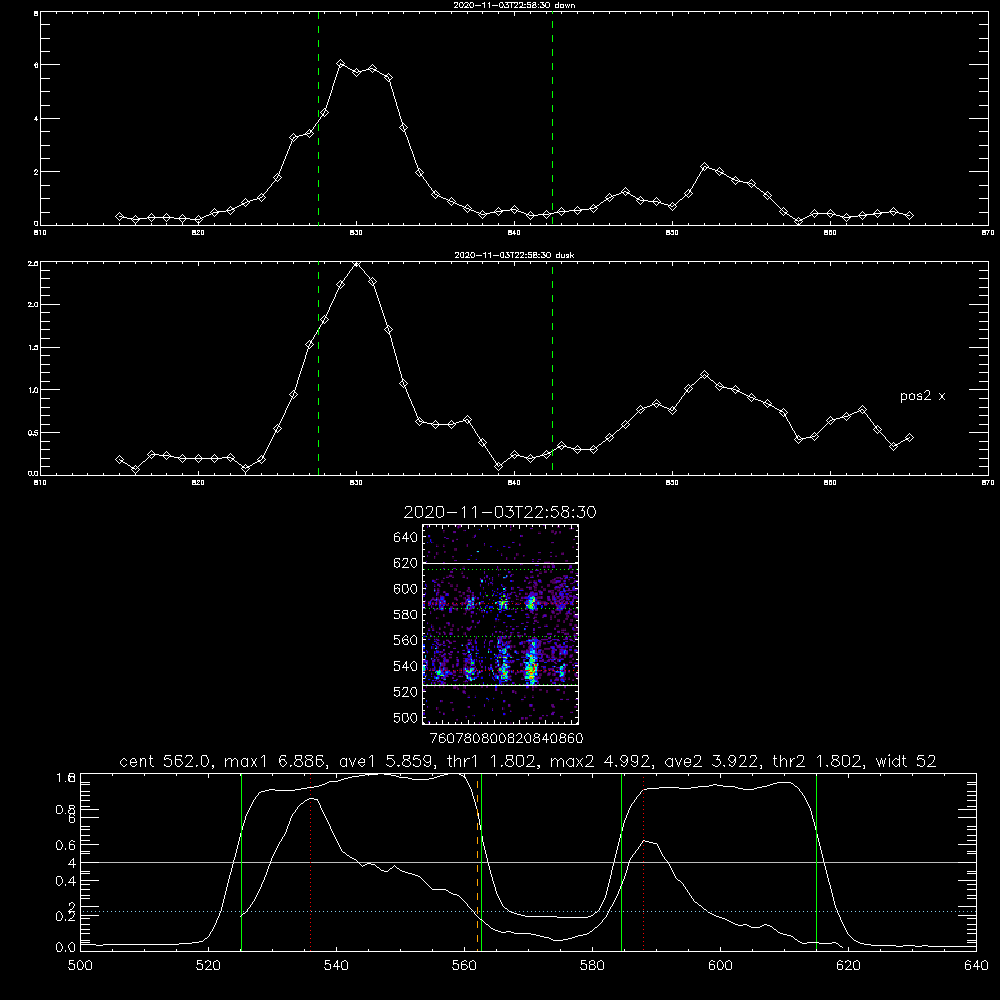Image resolution: width=1000 pixels, height=1000 pixels.
Task: Click the '2020-11-03T22:58:30 dawn' plot title
Action: (514, 5)
